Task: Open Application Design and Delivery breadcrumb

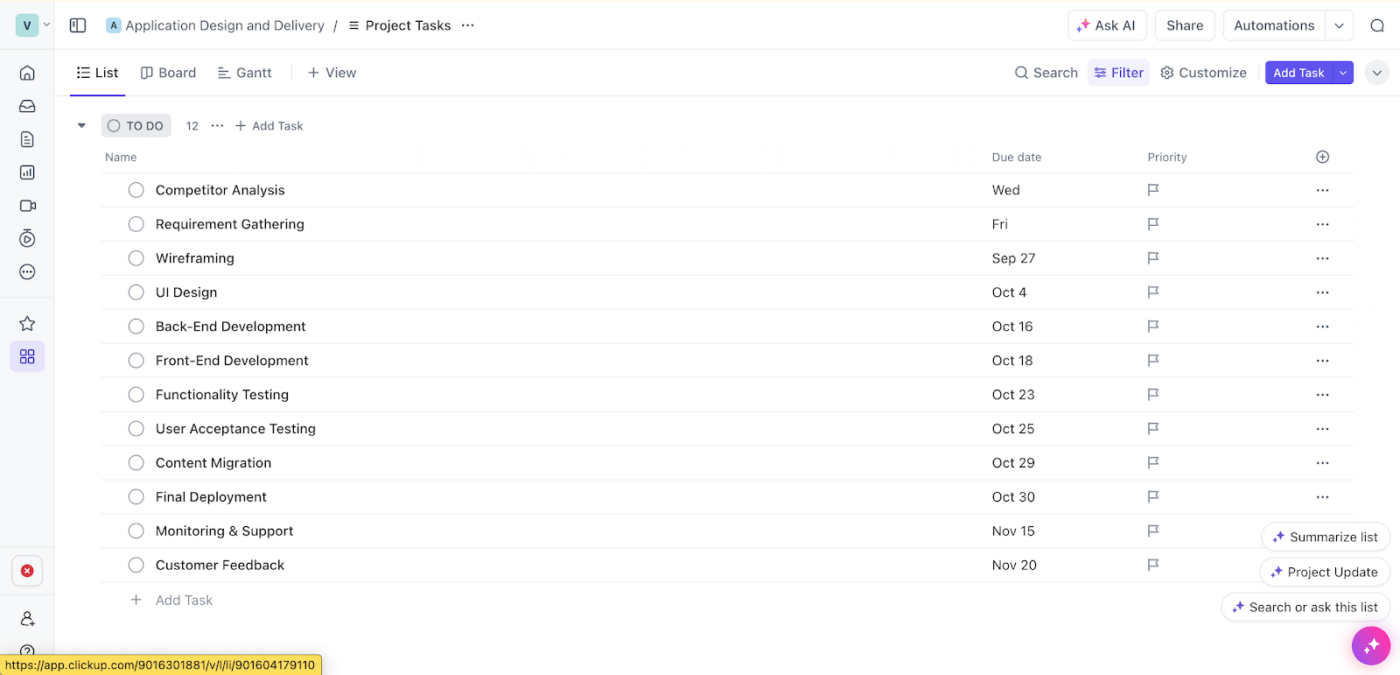Action: tap(215, 25)
